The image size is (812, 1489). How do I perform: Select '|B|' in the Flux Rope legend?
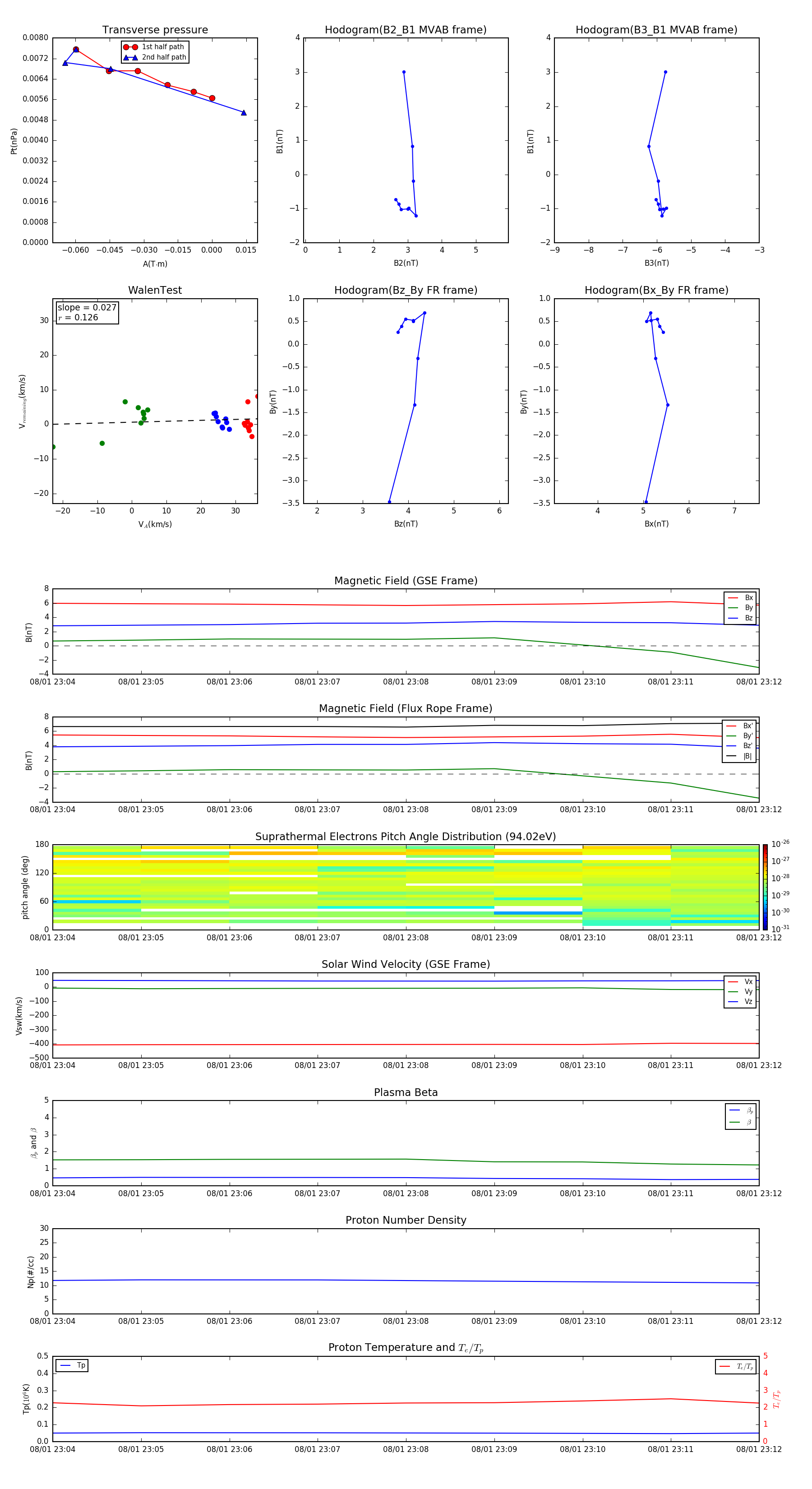click(740, 756)
